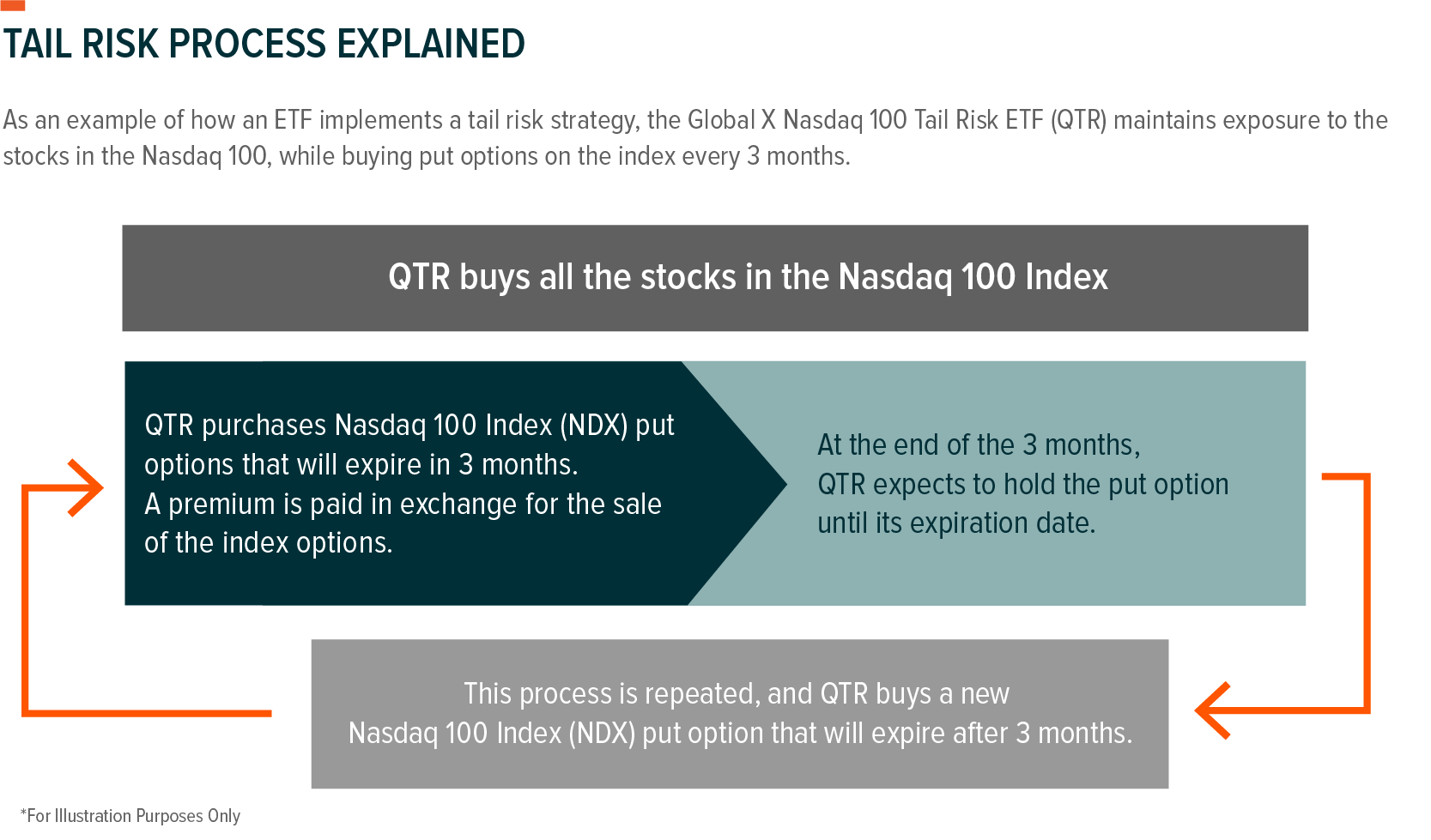Click the right orange arrowhead pointing at gray box

[1213, 710]
